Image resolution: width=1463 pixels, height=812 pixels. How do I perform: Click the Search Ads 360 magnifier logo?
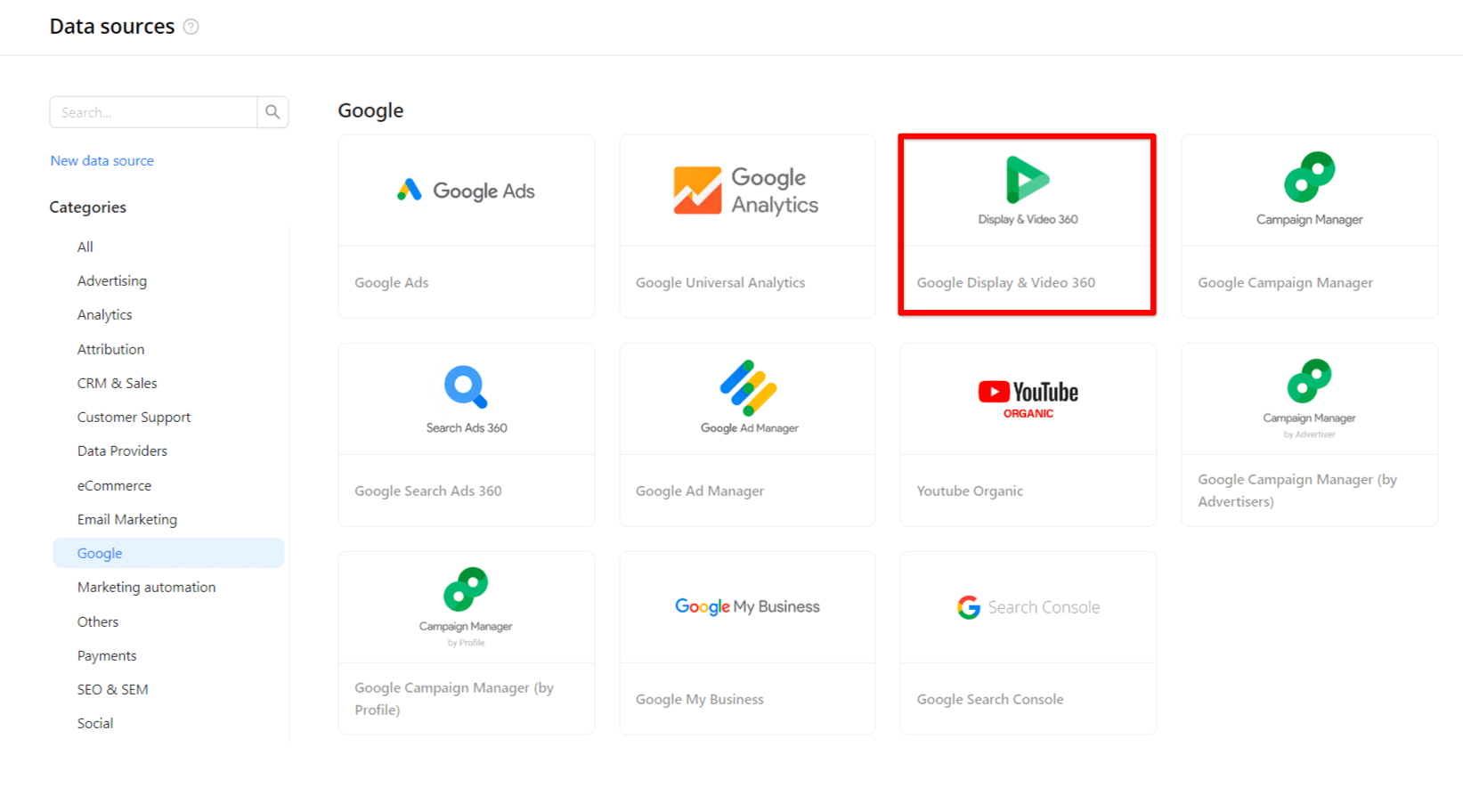[x=466, y=387]
